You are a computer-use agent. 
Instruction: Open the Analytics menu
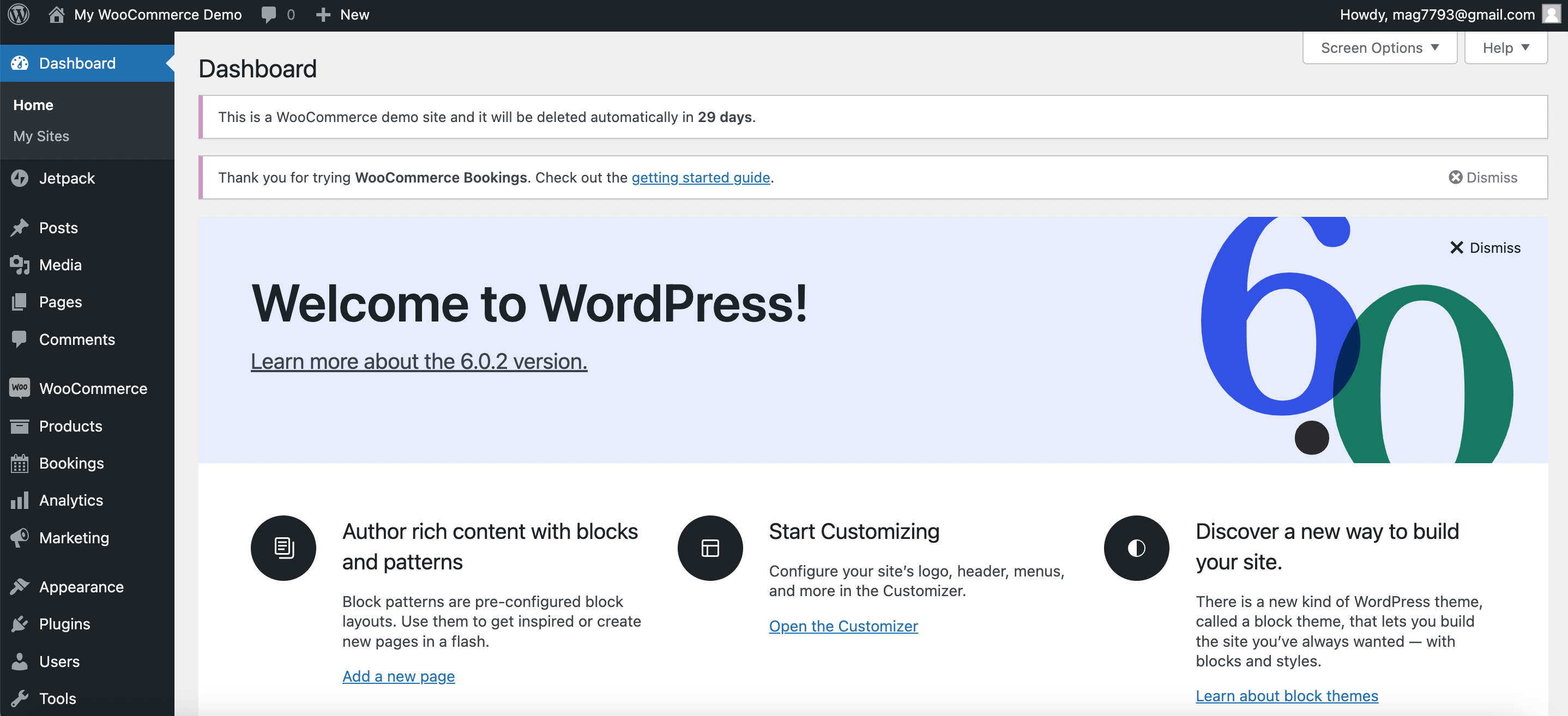87,500
